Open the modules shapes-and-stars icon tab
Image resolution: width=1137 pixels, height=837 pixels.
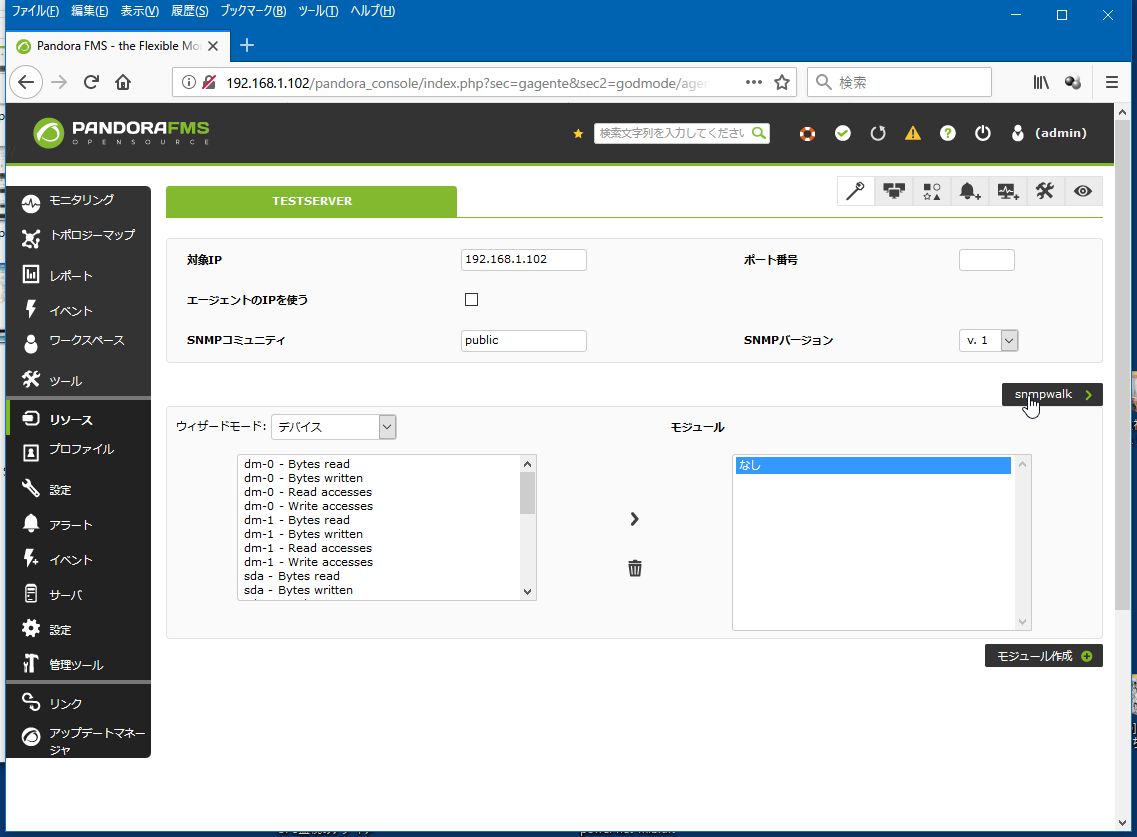click(931, 191)
